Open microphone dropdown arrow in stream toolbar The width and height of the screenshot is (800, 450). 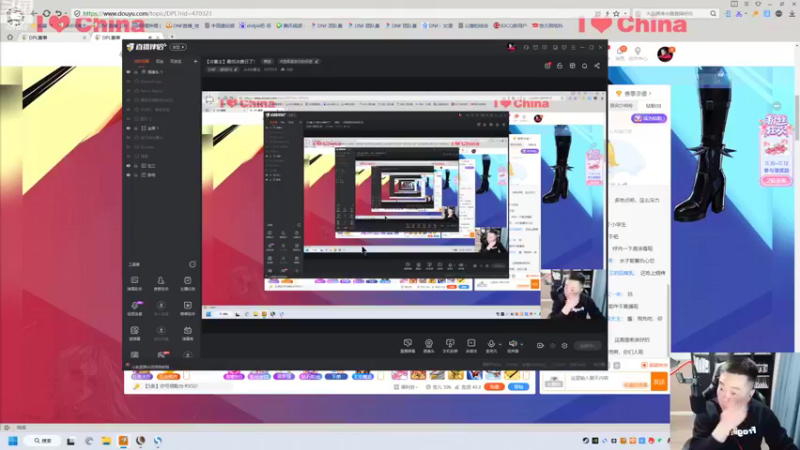(500, 344)
